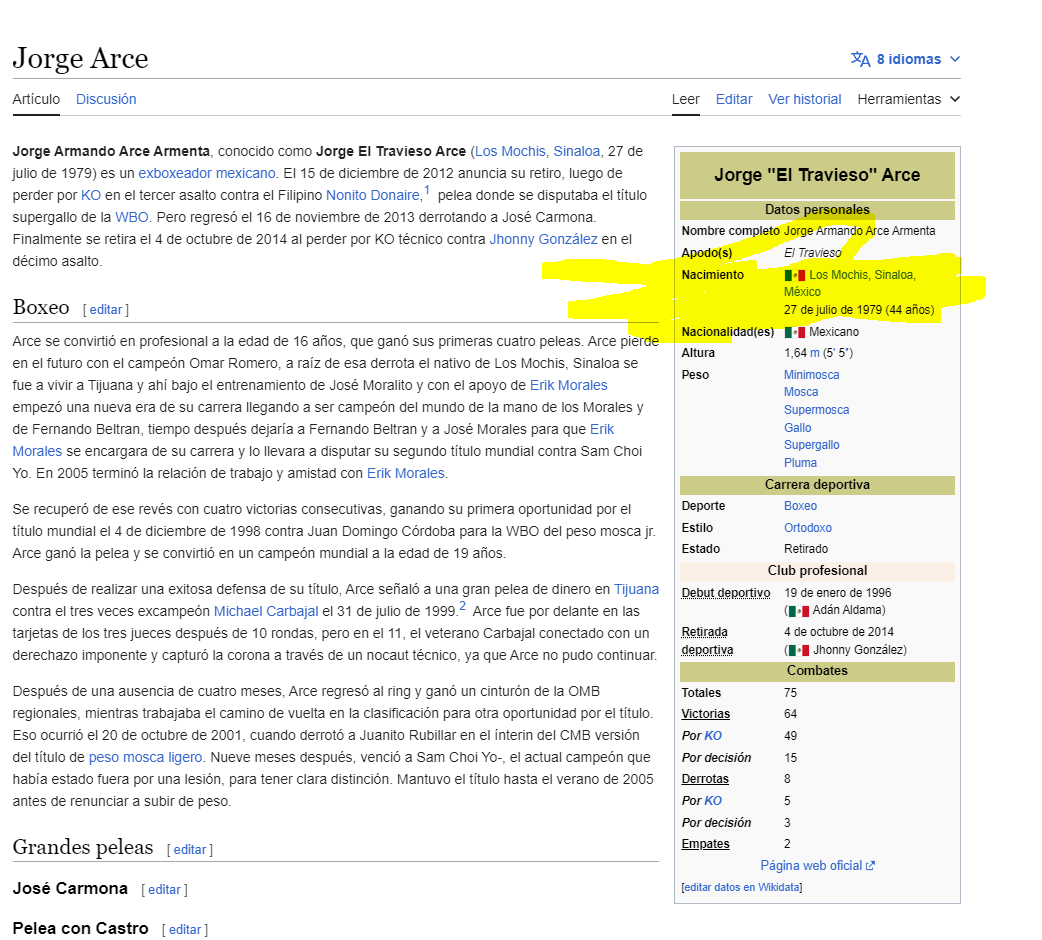Click the Jhonny González link in intro
1042x940 pixels.
(x=544, y=239)
